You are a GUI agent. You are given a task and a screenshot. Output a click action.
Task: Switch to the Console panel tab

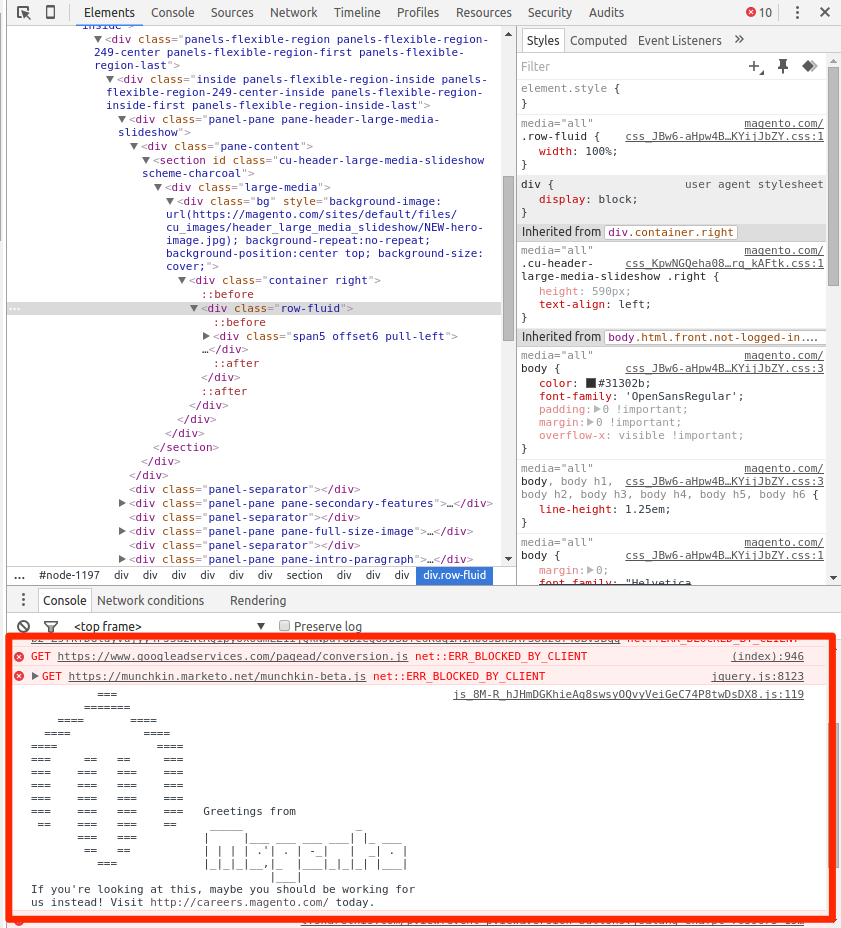pyautogui.click(x=172, y=12)
